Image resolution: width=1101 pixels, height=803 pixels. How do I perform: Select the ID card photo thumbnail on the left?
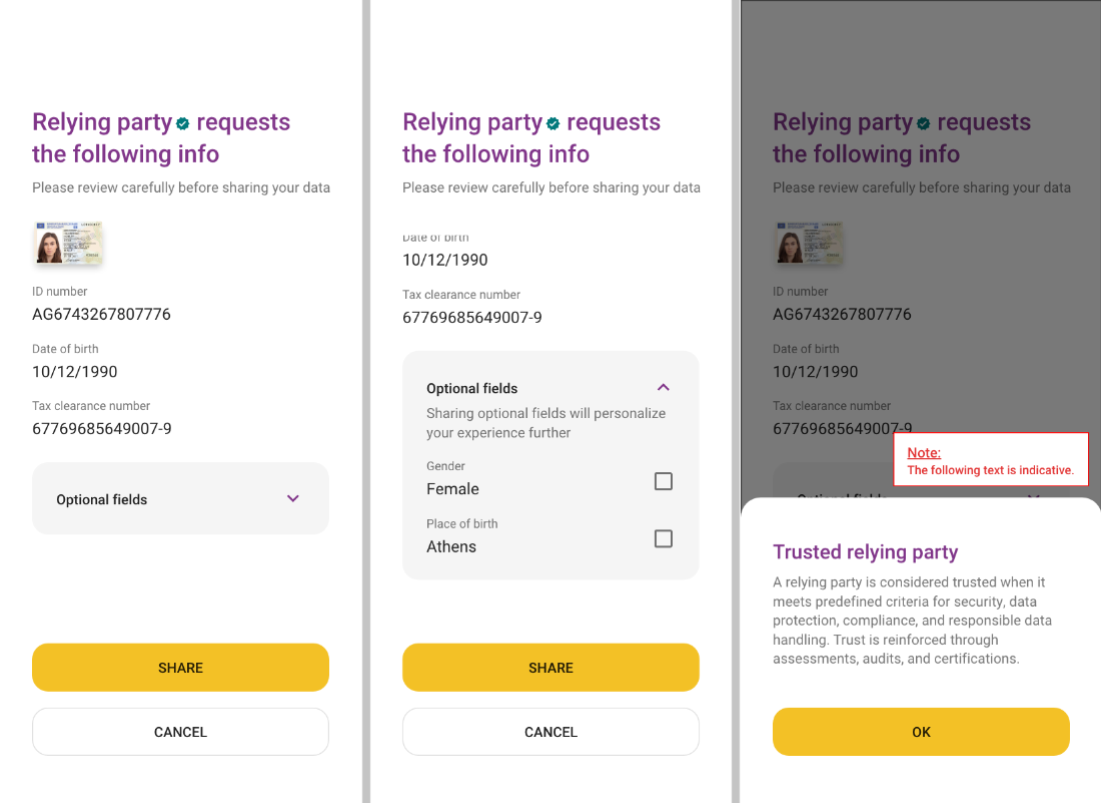pyautogui.click(x=67, y=243)
